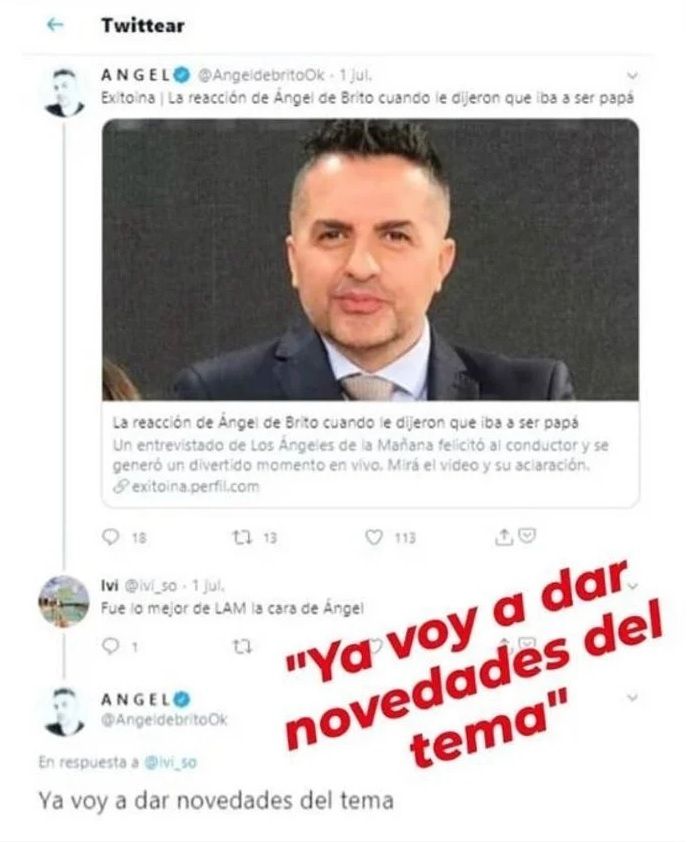Screen dimensions: 695x842
Task: Expand options chevron on Angel's first tweet
Action: (632, 76)
